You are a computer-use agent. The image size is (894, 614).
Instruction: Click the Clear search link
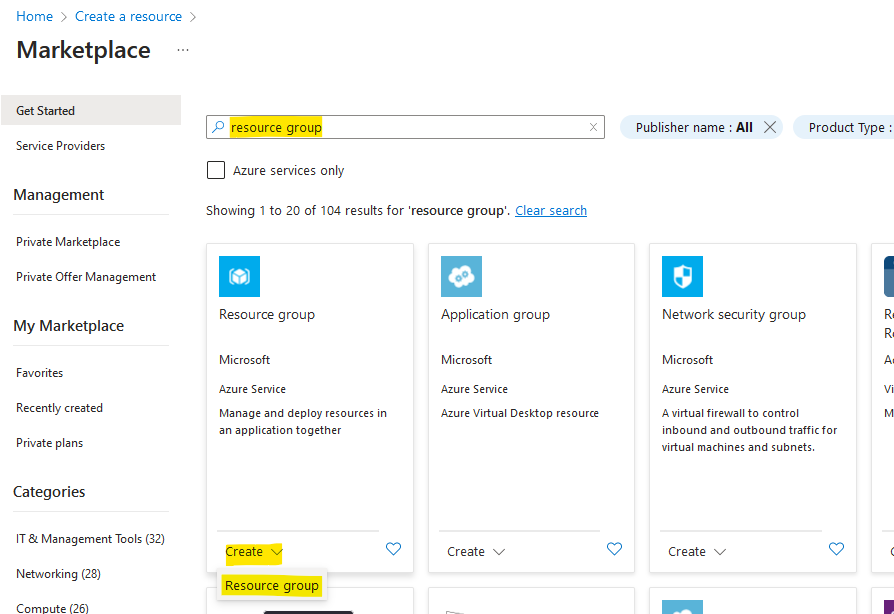550,210
